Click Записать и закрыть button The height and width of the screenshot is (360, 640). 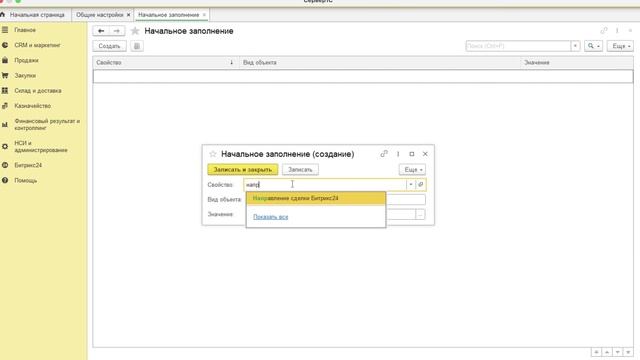coord(242,169)
